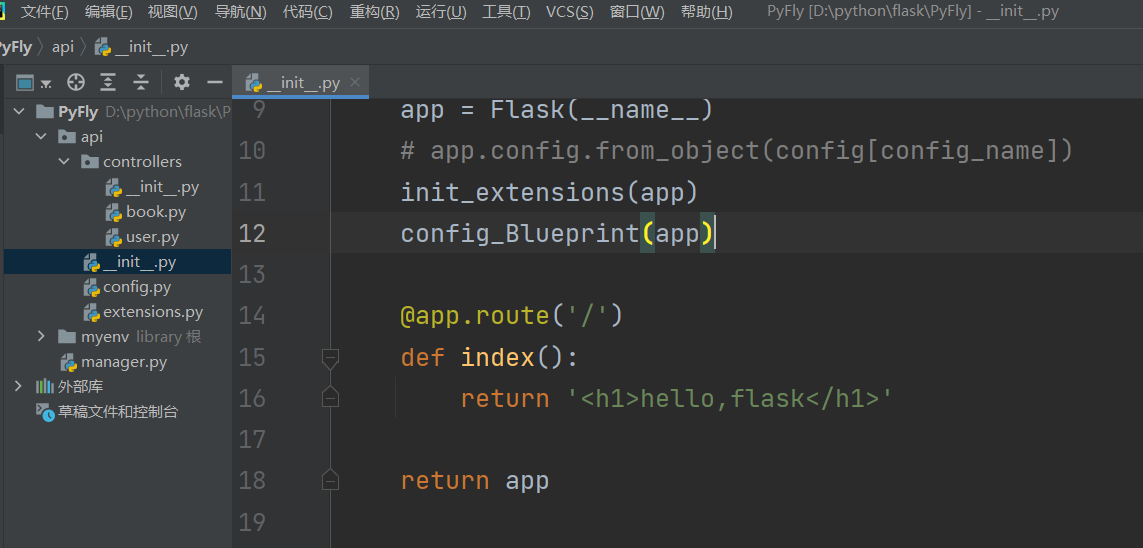Click the manager.py Python file icon
This screenshot has height=548, width=1143.
click(x=69, y=362)
